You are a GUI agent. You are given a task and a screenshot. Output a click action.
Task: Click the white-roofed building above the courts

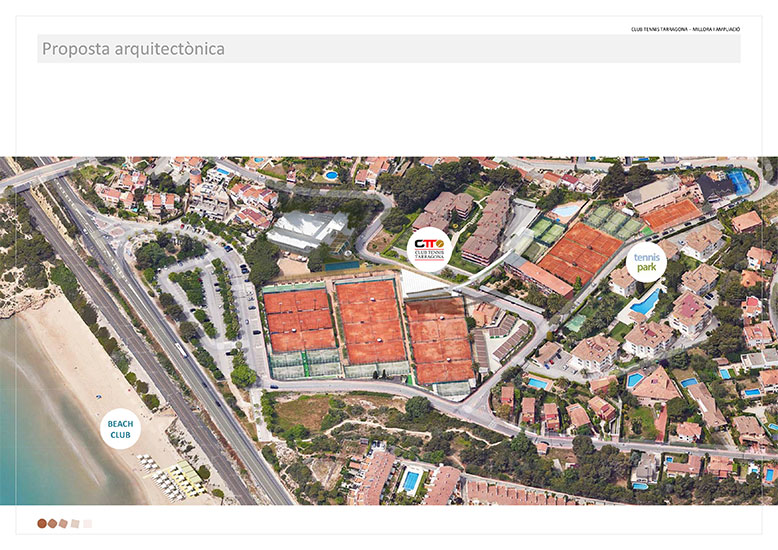tap(306, 230)
